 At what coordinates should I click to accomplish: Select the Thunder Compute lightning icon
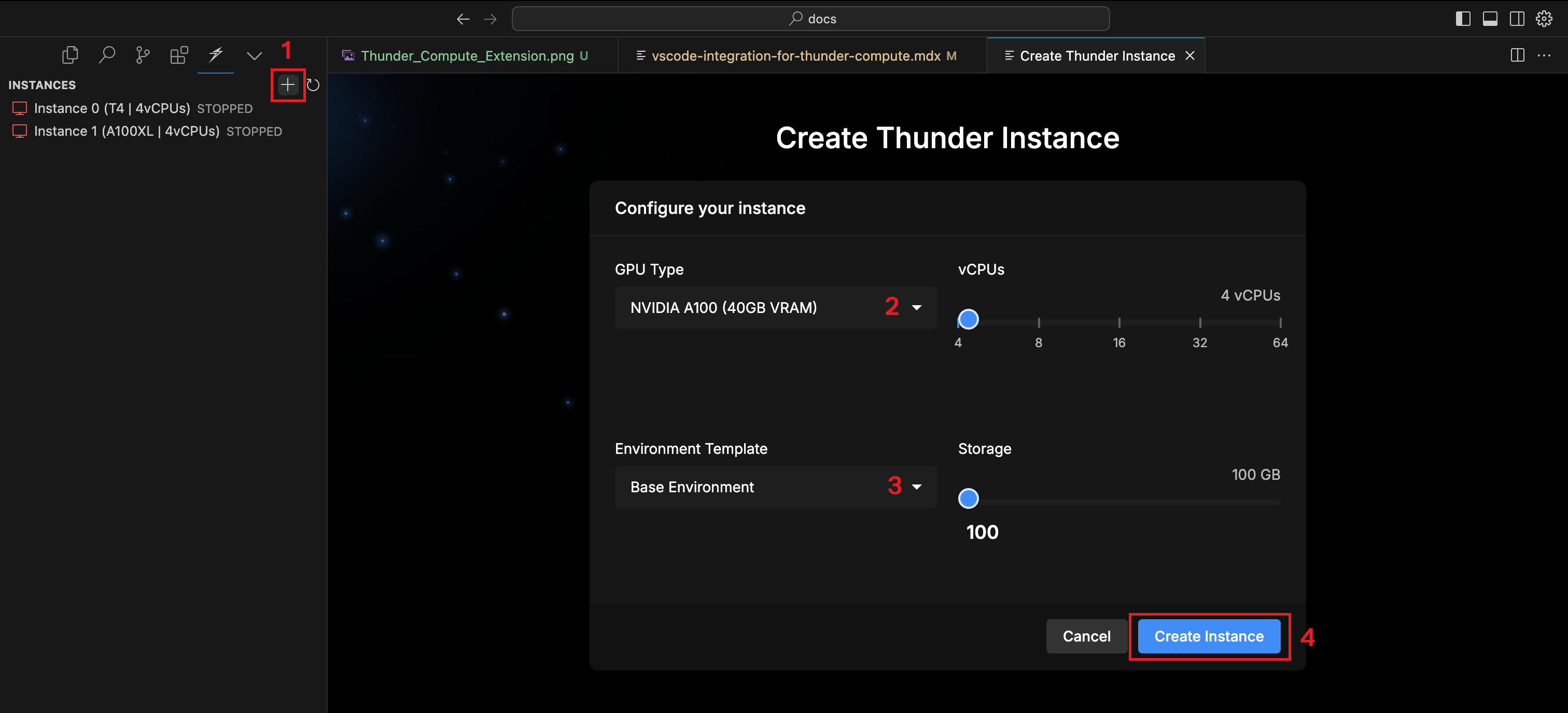click(216, 55)
